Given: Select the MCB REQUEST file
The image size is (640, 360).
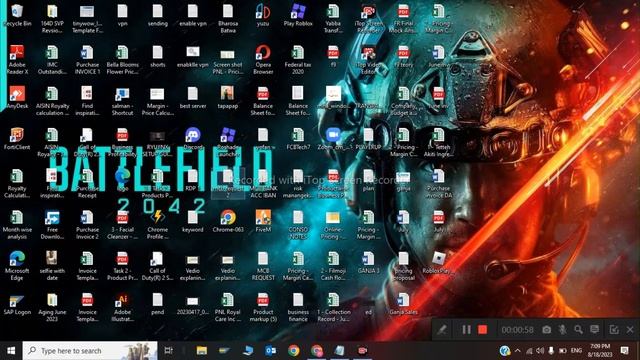Looking at the screenshot, I should click(x=263, y=266).
